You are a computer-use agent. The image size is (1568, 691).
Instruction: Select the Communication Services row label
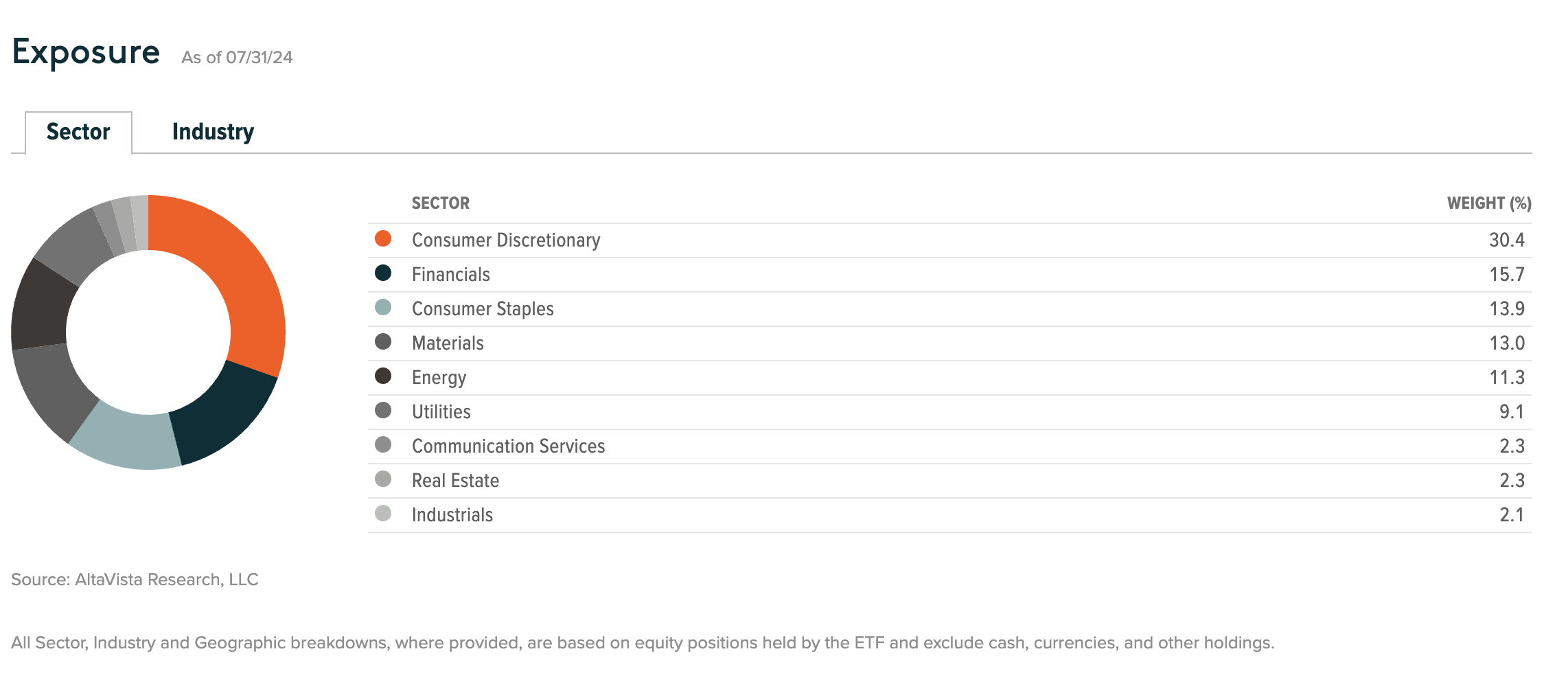[508, 446]
